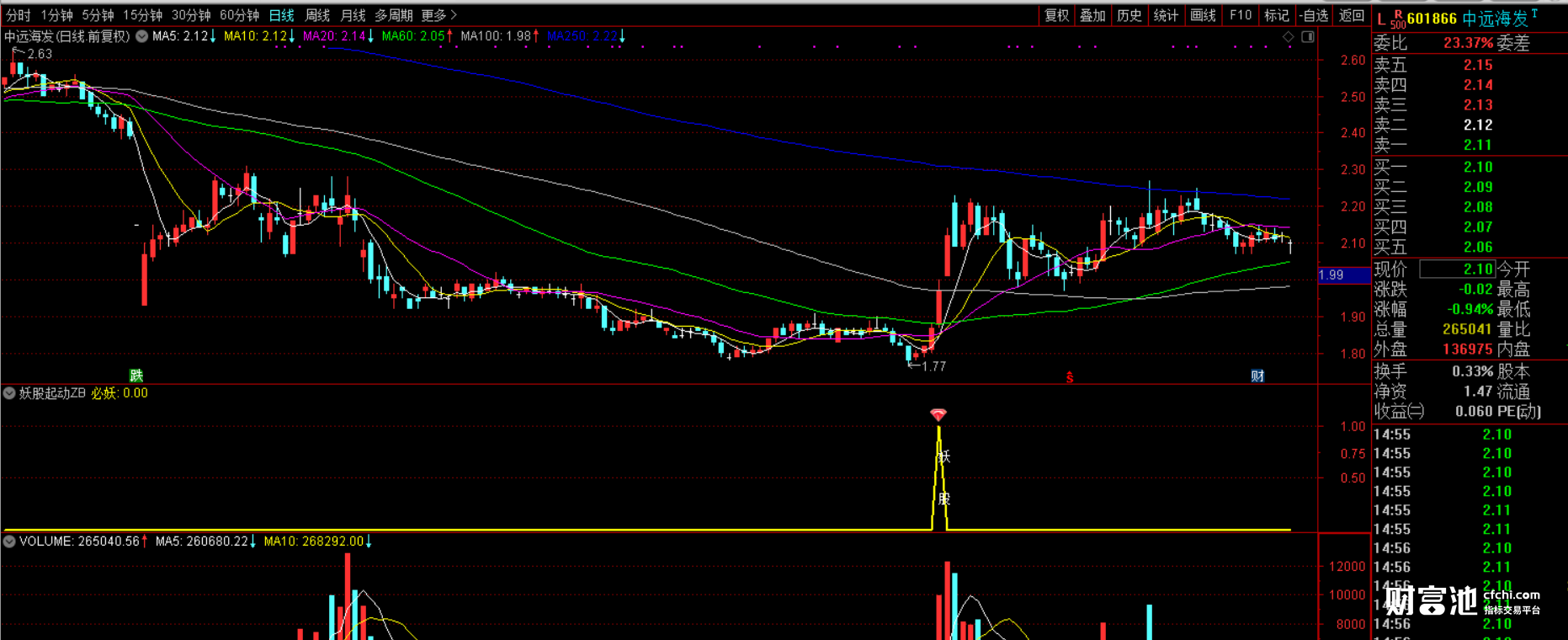The width and height of the screenshot is (1568, 640).
Task: Click the 卖二 price 2.12
Action: 1478,125
